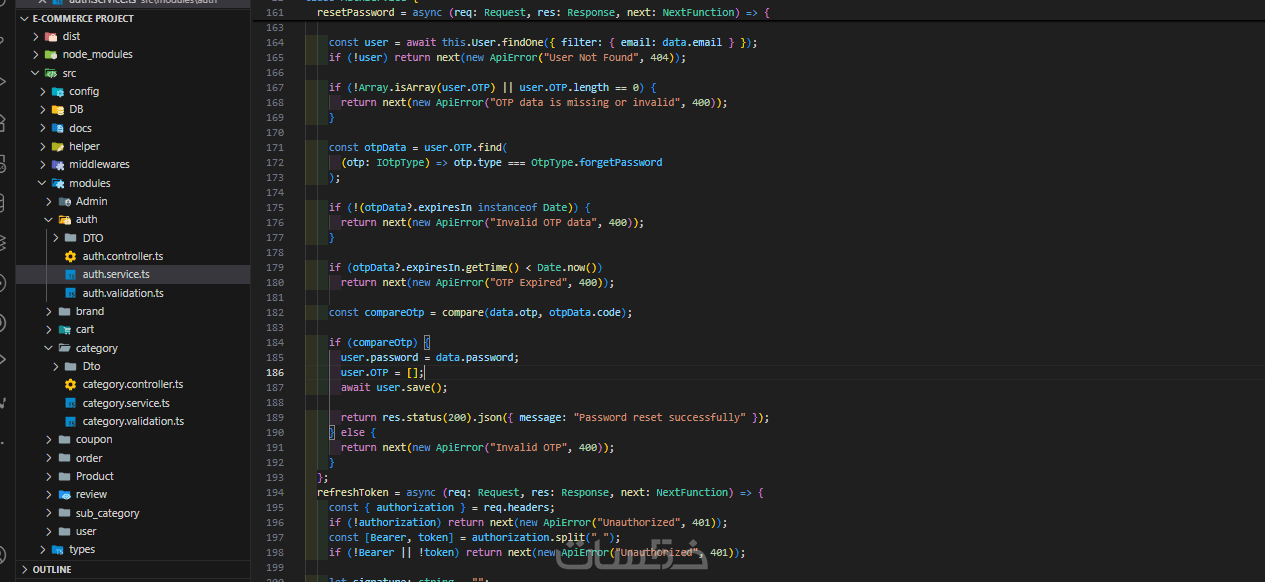1265x582 pixels.
Task: Click "authorization.split" on line 197
Action: pyautogui.click(x=525, y=537)
